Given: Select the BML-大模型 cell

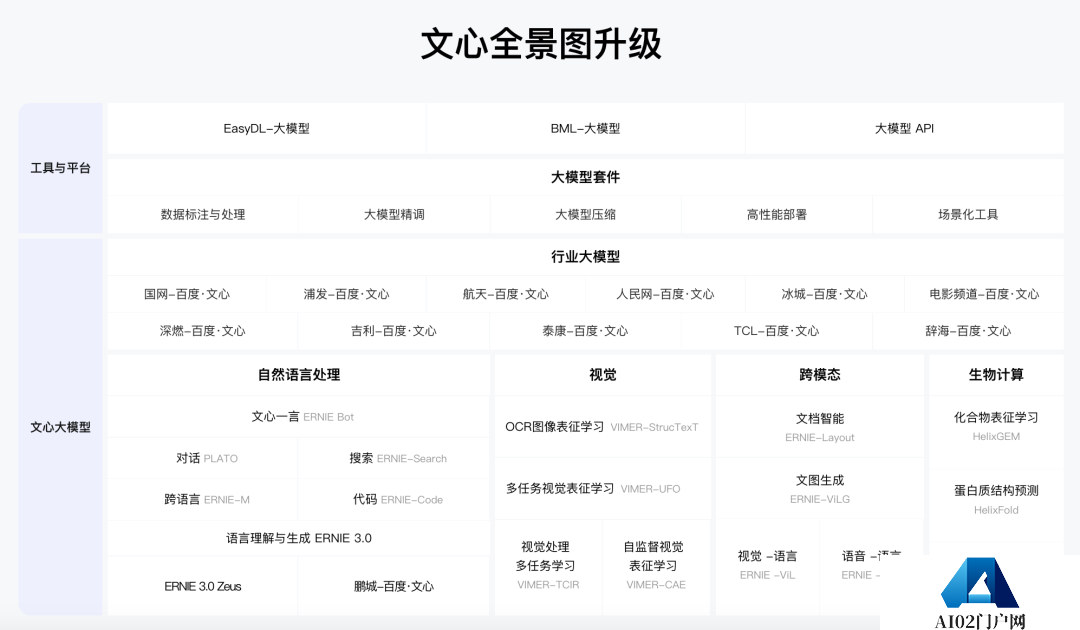Looking at the screenshot, I should point(585,129).
